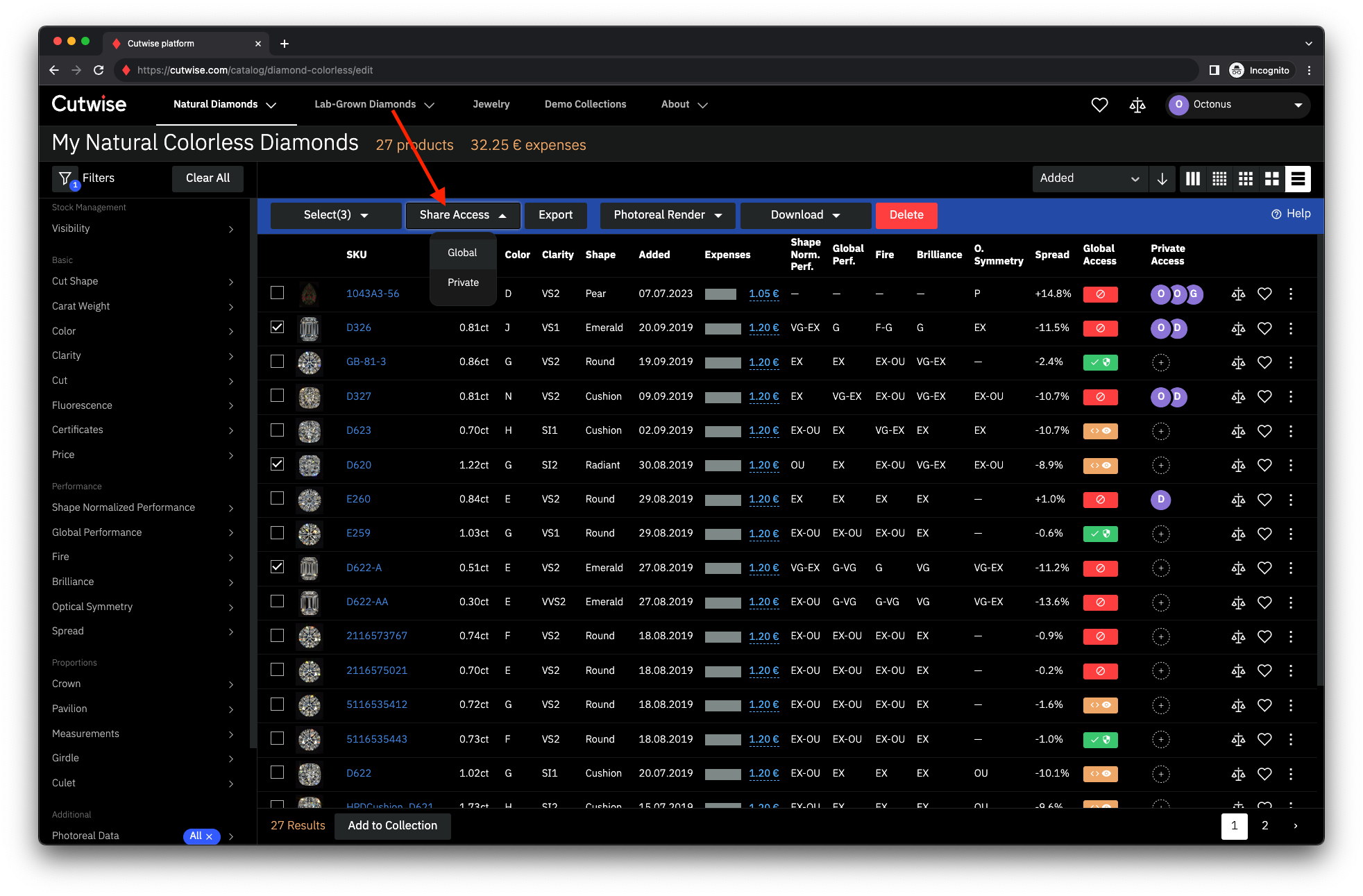Expand the Carat Weight filter
The image size is (1363, 896).
[144, 306]
